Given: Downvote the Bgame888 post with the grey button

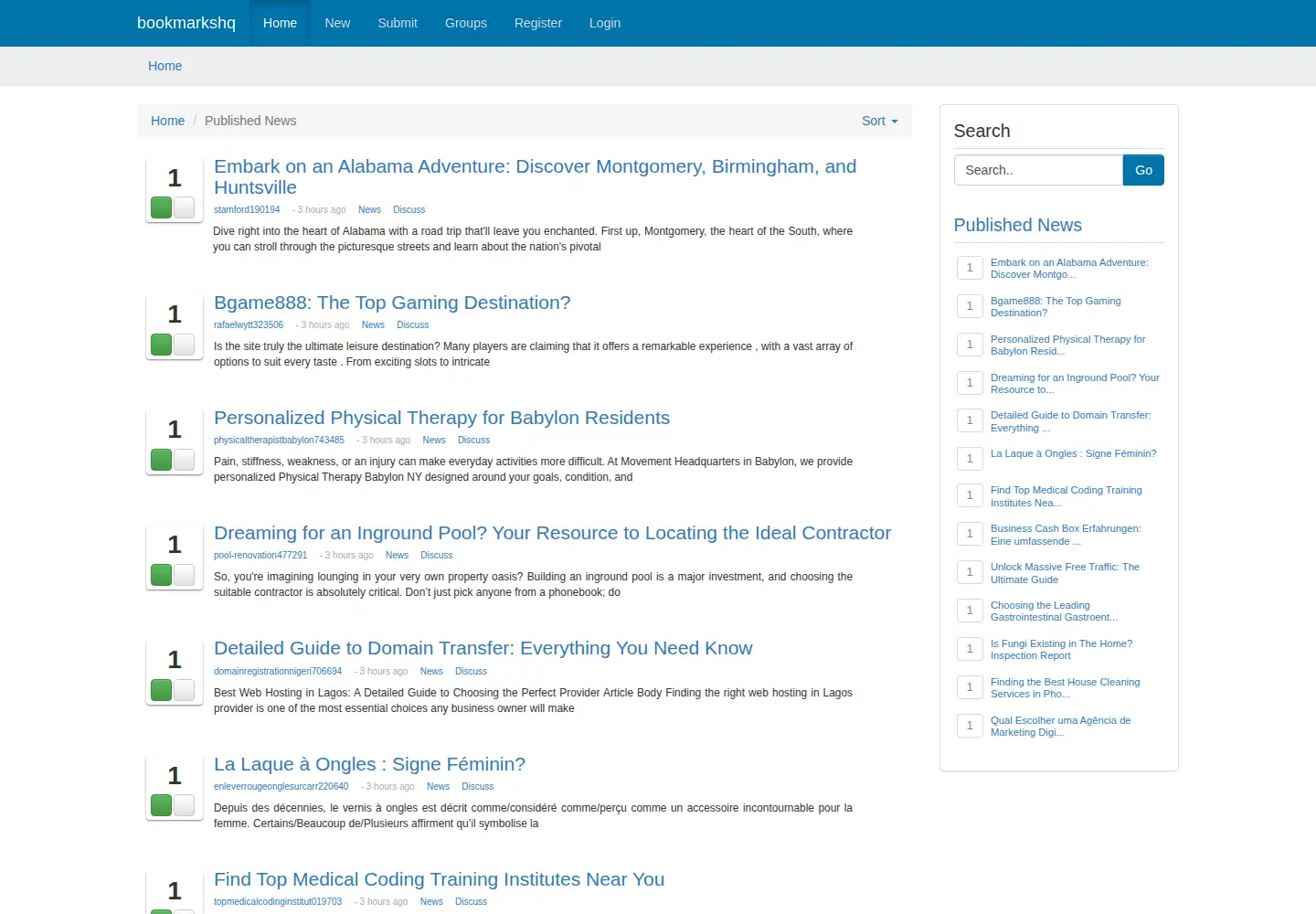Looking at the screenshot, I should click(184, 345).
